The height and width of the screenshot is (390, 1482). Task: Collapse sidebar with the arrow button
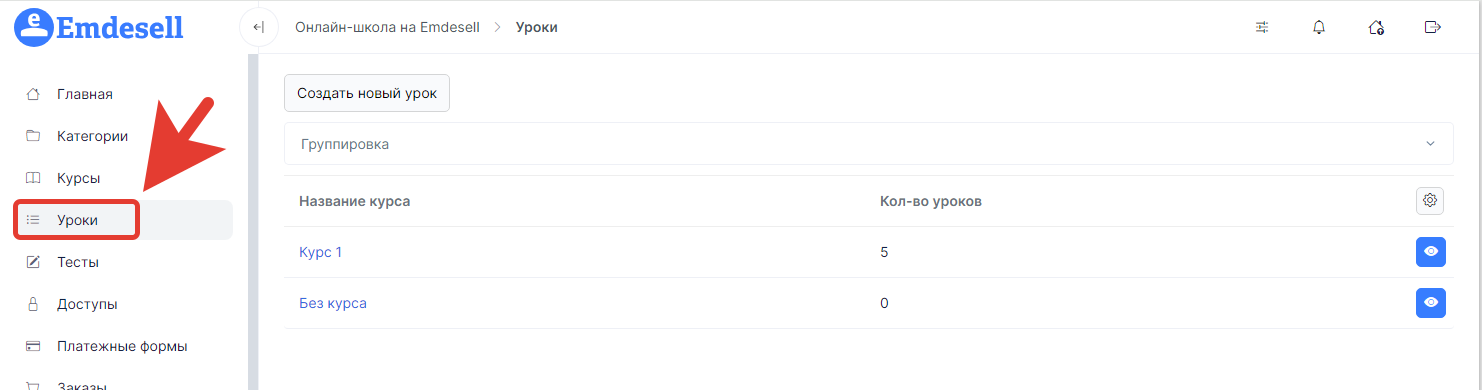pos(259,27)
